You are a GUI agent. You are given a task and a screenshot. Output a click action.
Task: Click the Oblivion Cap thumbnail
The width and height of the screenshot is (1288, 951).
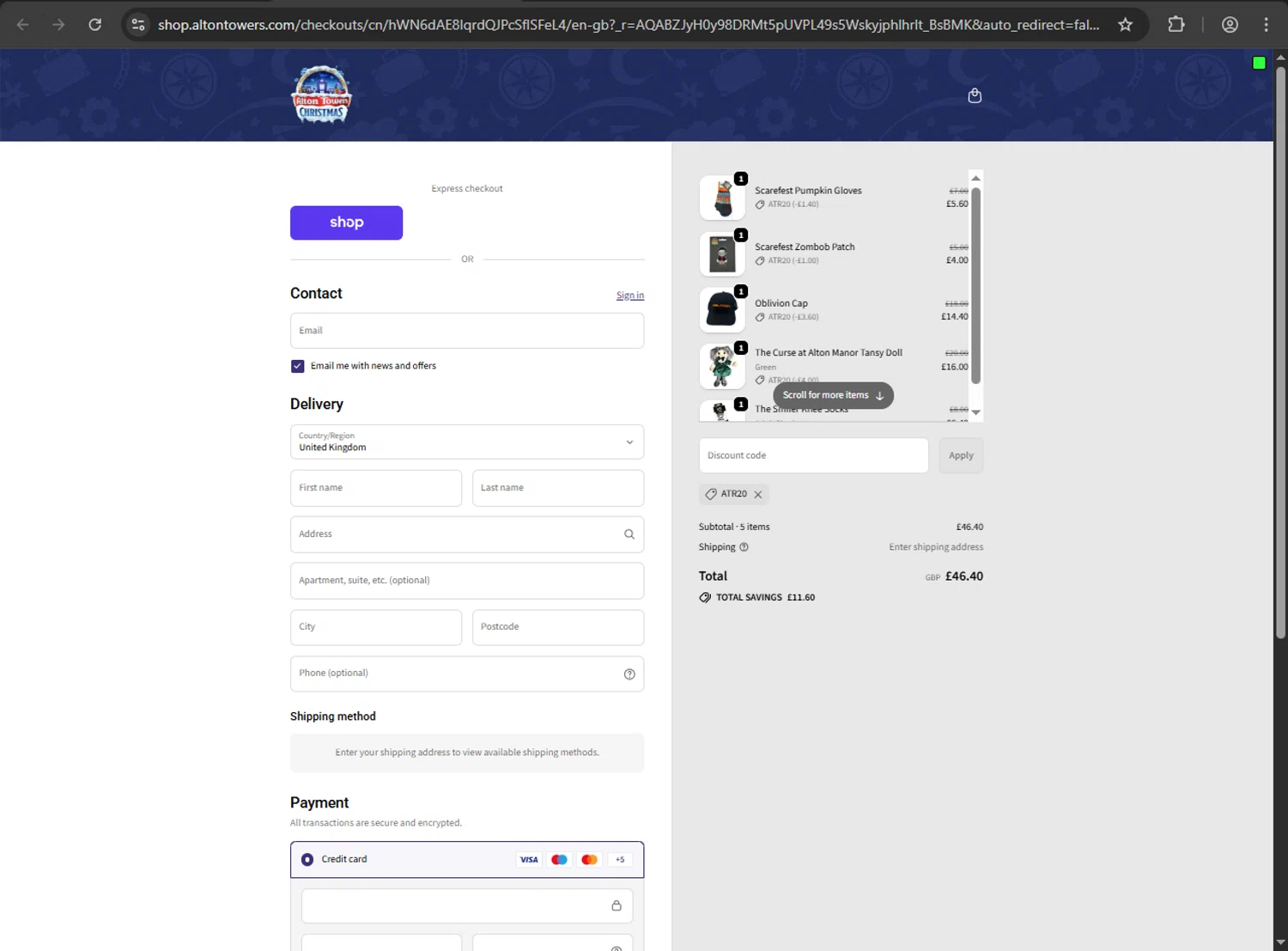722,310
